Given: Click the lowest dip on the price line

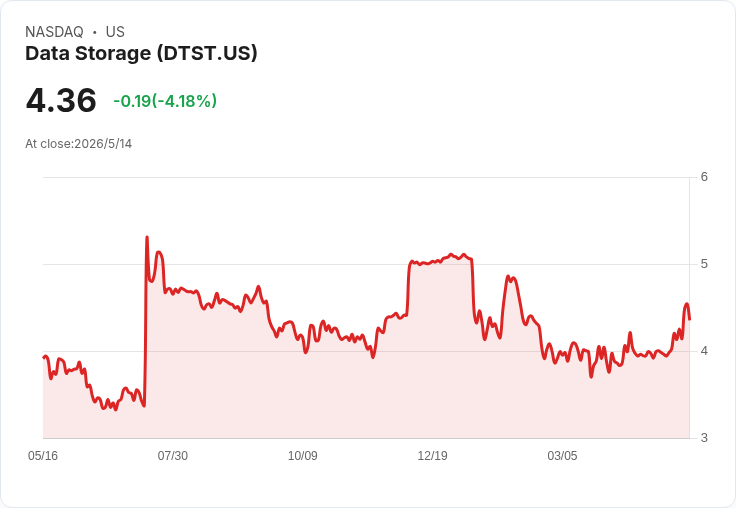Looking at the screenshot, I should point(116,410).
